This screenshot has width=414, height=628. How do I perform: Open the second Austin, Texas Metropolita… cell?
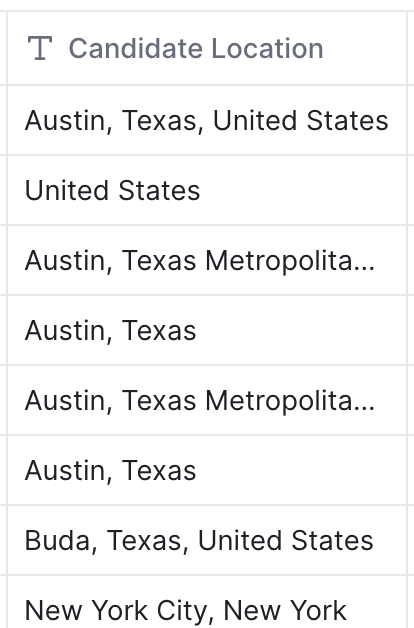[207, 400]
